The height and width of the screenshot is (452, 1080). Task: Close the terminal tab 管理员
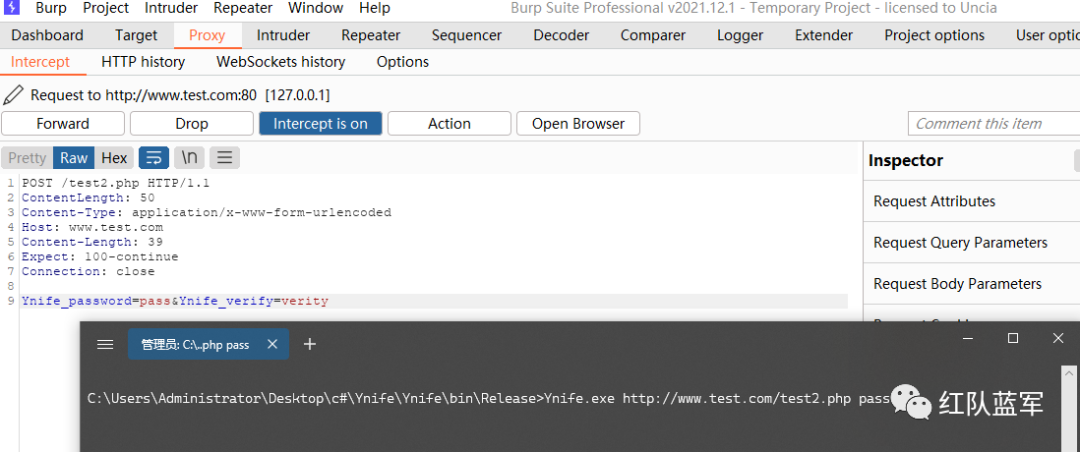(x=272, y=344)
